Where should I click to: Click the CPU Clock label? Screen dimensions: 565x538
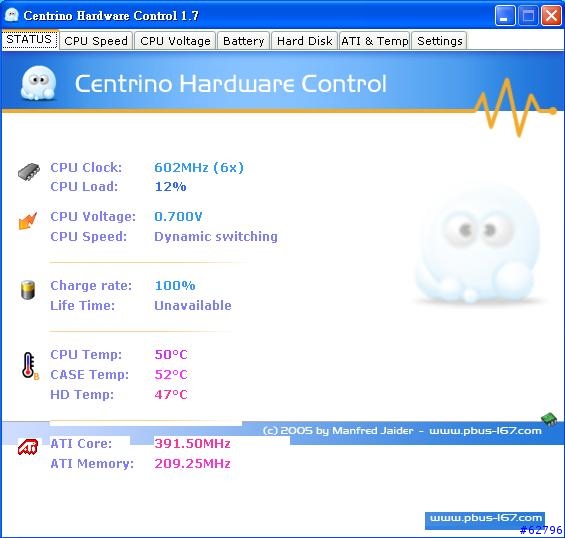coord(86,168)
